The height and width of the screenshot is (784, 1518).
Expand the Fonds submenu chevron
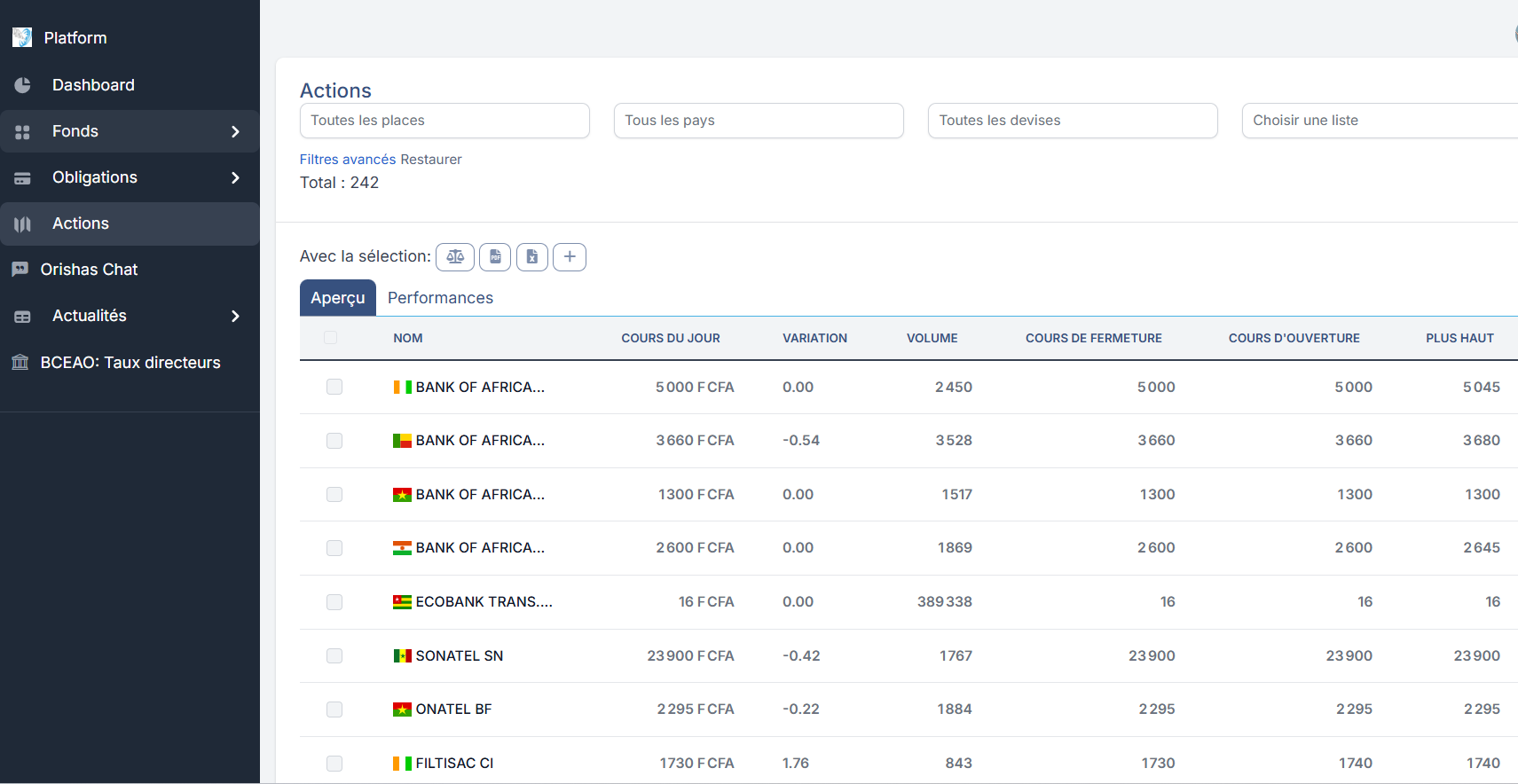(235, 132)
